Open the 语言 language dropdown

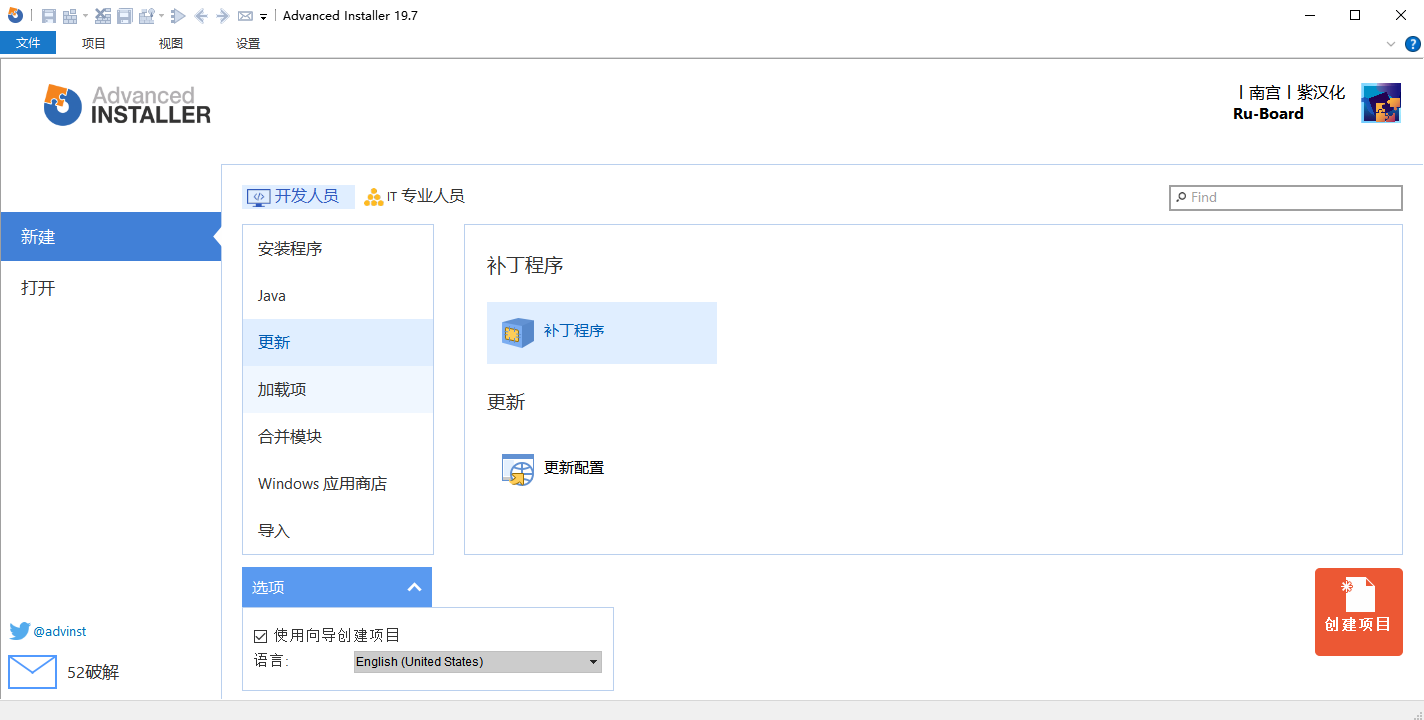coord(593,661)
